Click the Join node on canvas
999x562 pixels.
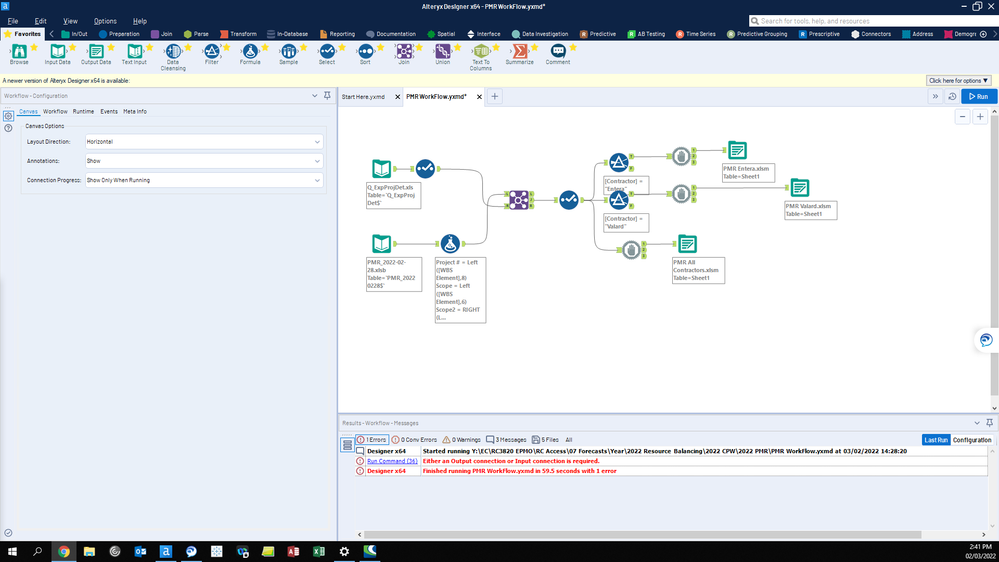pyautogui.click(x=519, y=200)
